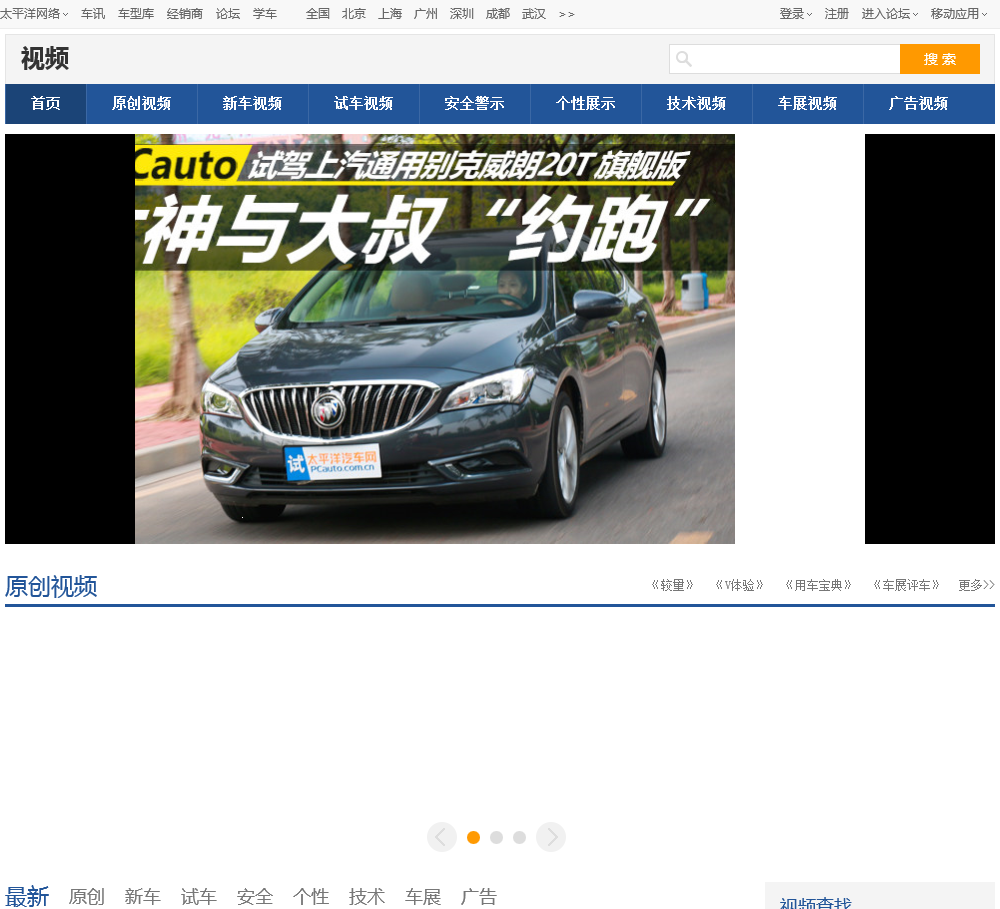The image size is (1000, 909).
Task: Focus the video search input field
Action: click(x=784, y=59)
